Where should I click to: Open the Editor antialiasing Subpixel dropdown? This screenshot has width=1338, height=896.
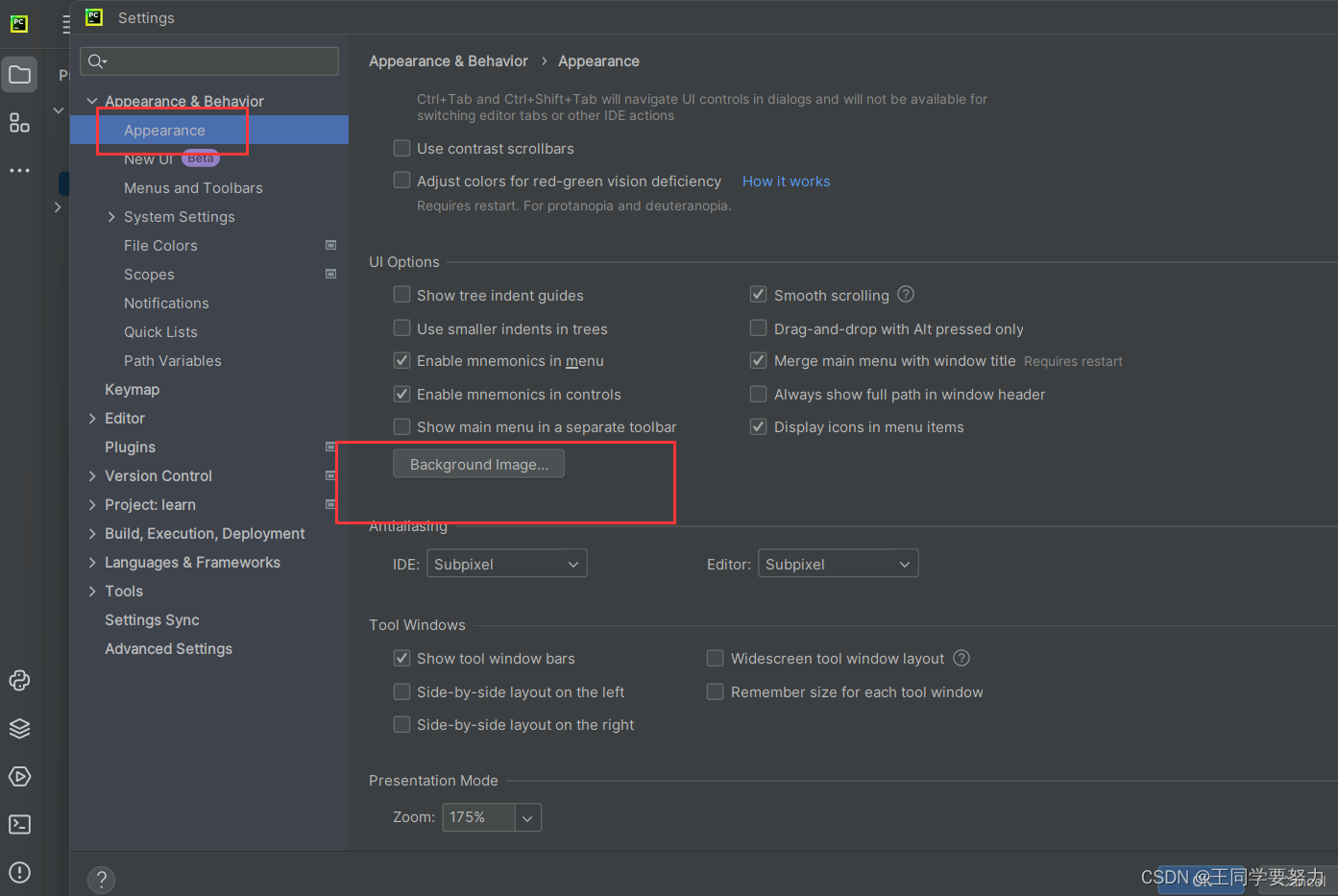(x=838, y=564)
